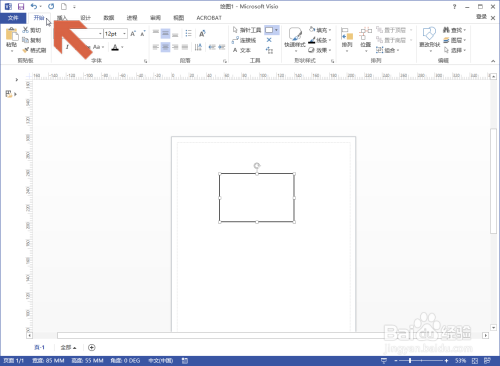The height and width of the screenshot is (366, 500).
Task: Open the 效果 (Effects) dropdown
Action: tap(320, 50)
